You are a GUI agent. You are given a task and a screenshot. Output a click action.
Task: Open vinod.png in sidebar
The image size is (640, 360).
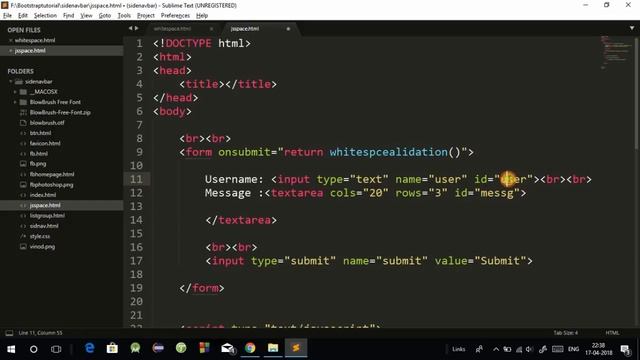point(42,247)
